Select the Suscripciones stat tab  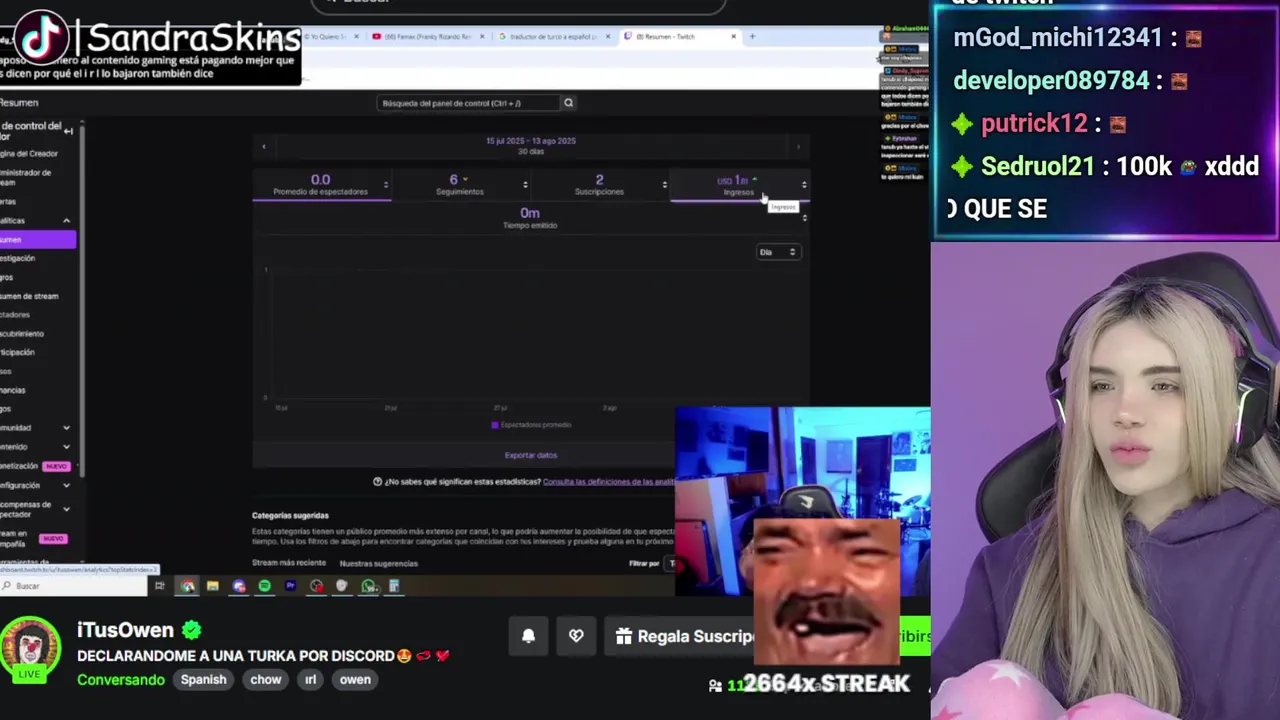(600, 185)
